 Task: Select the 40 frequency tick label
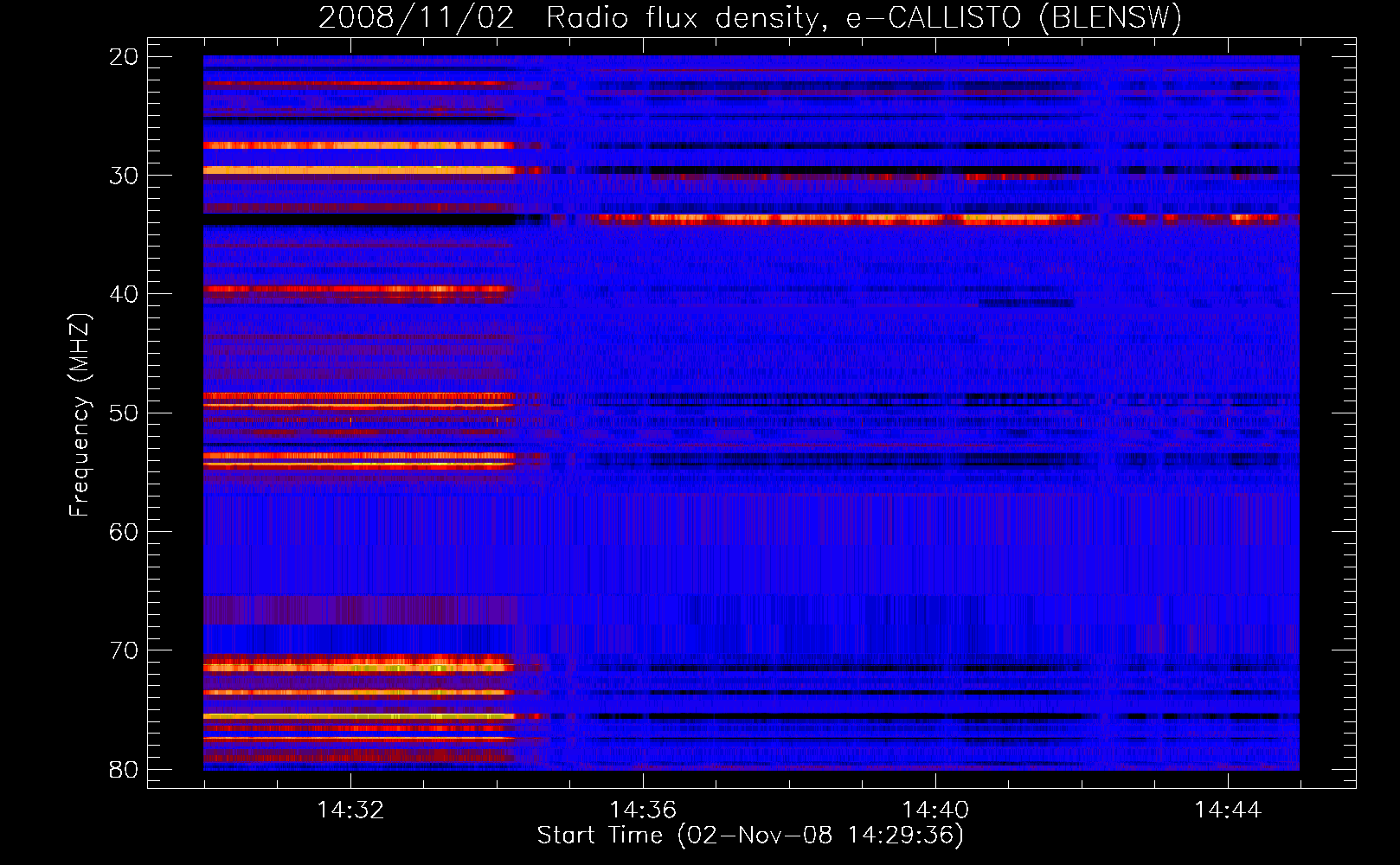coord(124,294)
